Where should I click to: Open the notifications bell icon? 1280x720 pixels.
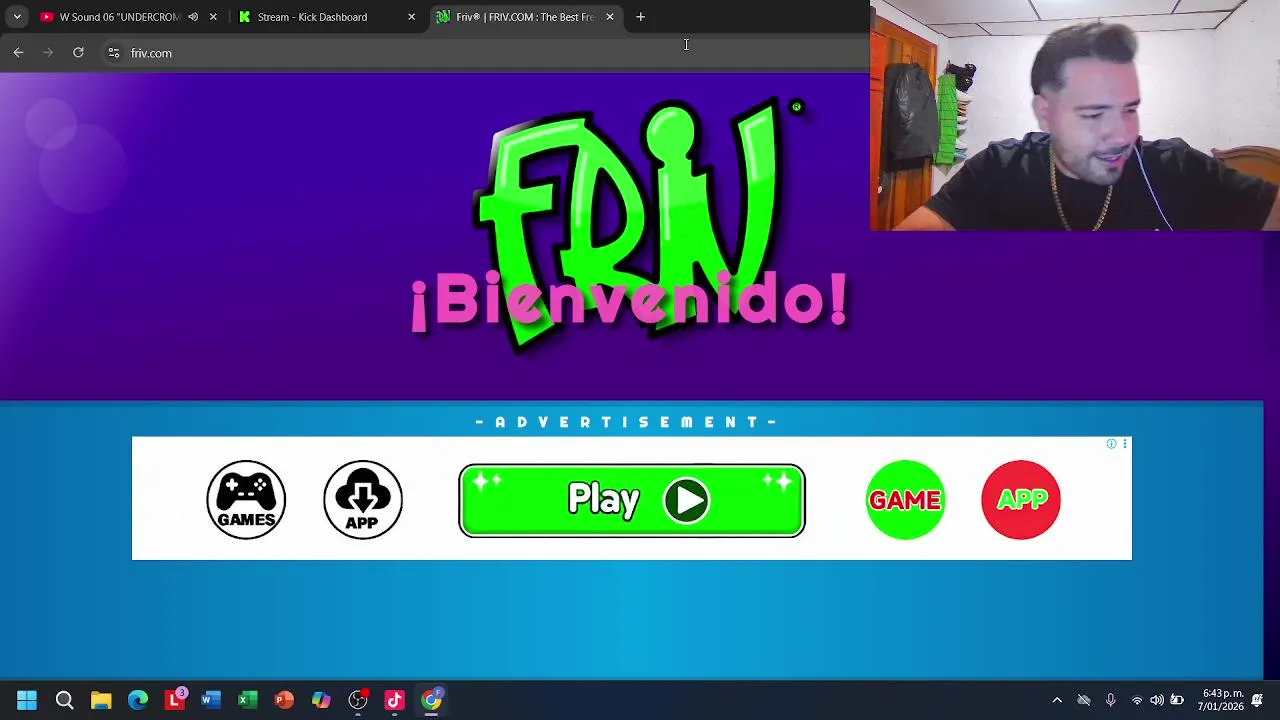[x=1259, y=700]
